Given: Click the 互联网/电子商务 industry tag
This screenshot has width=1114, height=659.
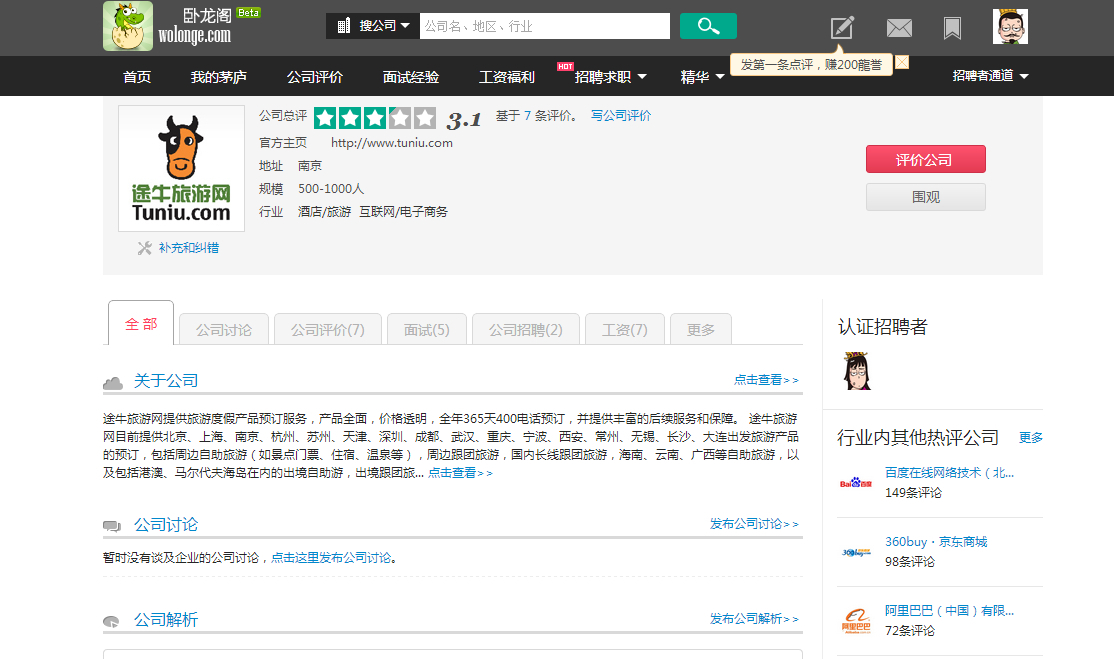Looking at the screenshot, I should (x=404, y=212).
